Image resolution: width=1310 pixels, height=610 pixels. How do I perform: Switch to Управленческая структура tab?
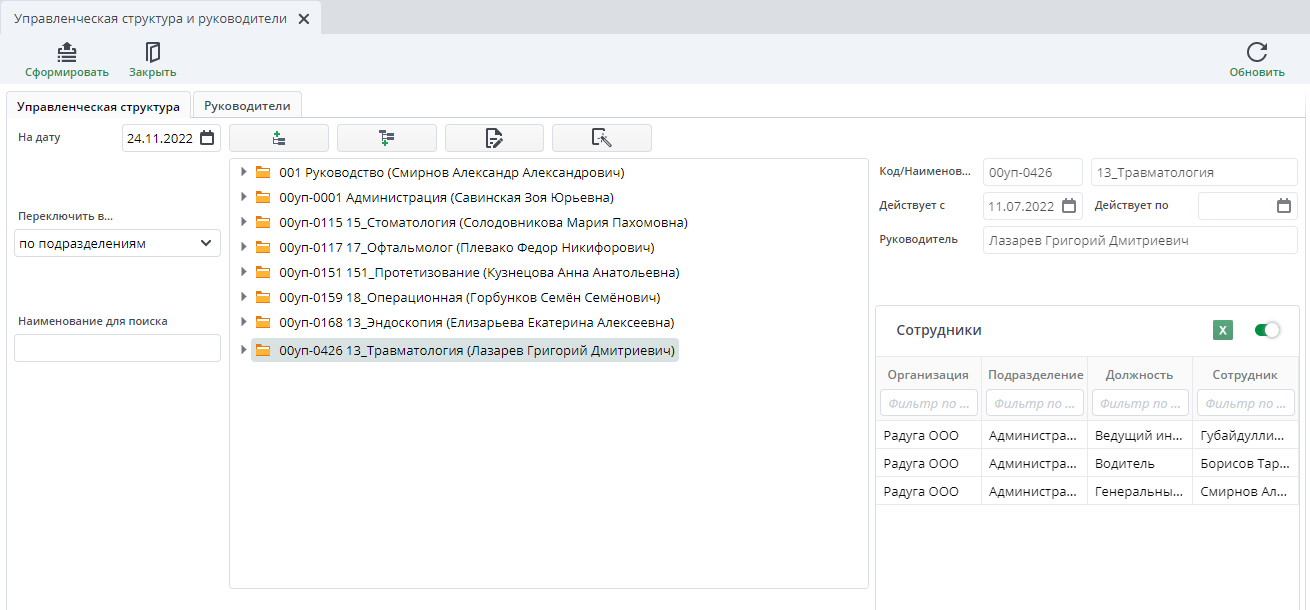(x=99, y=106)
